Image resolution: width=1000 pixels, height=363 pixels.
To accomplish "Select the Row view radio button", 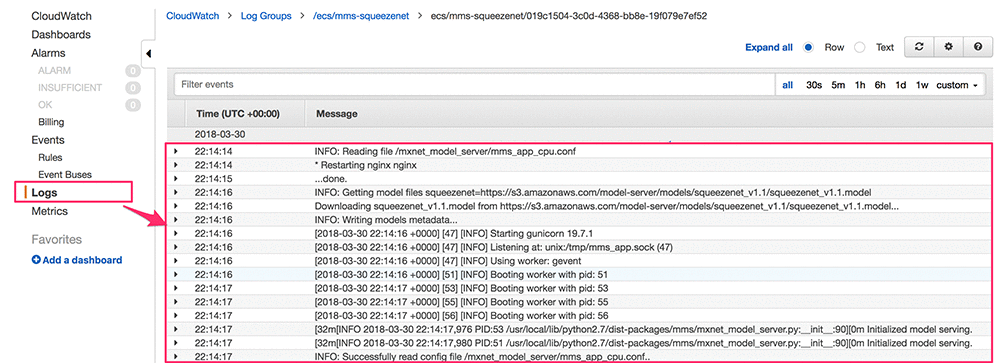I will 809,47.
